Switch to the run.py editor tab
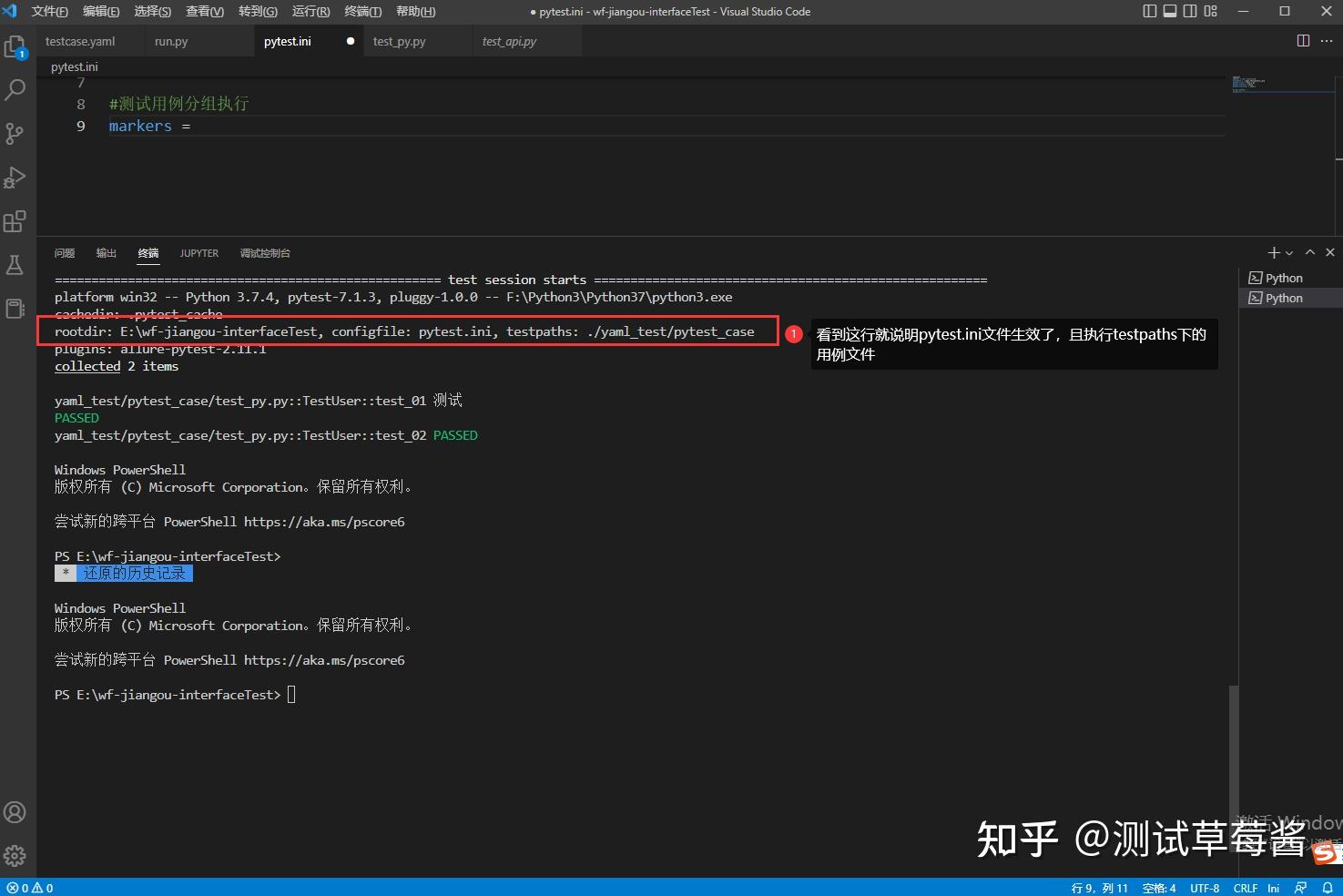 coord(199,41)
